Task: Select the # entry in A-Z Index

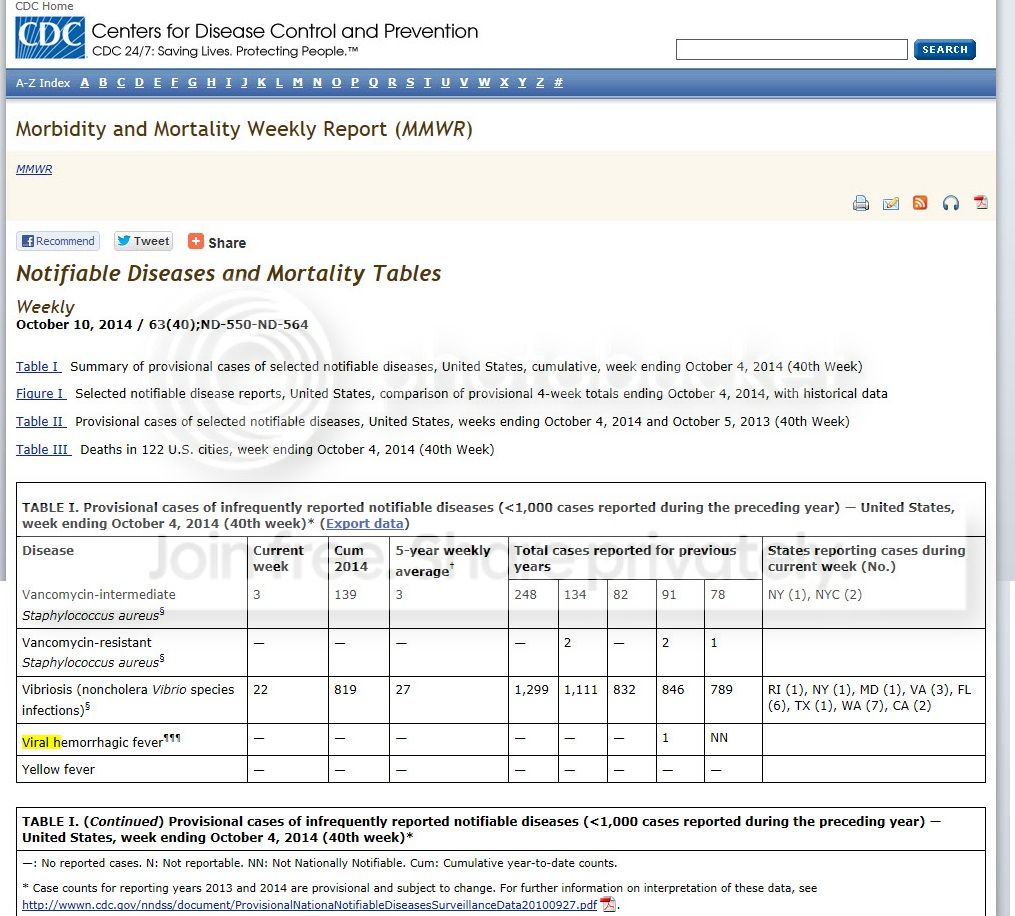Action: coord(558,82)
